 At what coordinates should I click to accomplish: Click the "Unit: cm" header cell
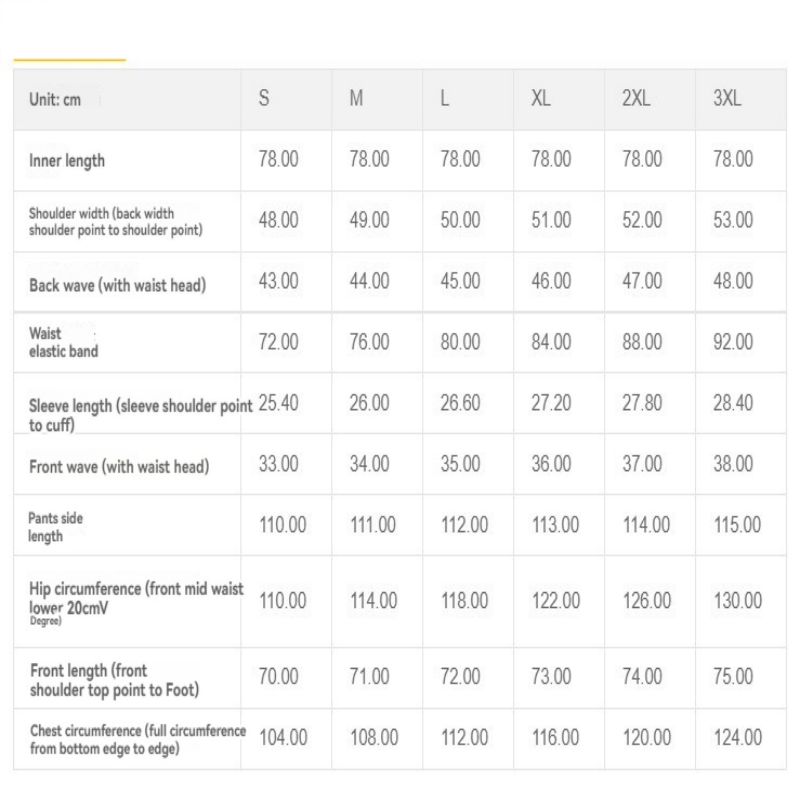(55, 99)
